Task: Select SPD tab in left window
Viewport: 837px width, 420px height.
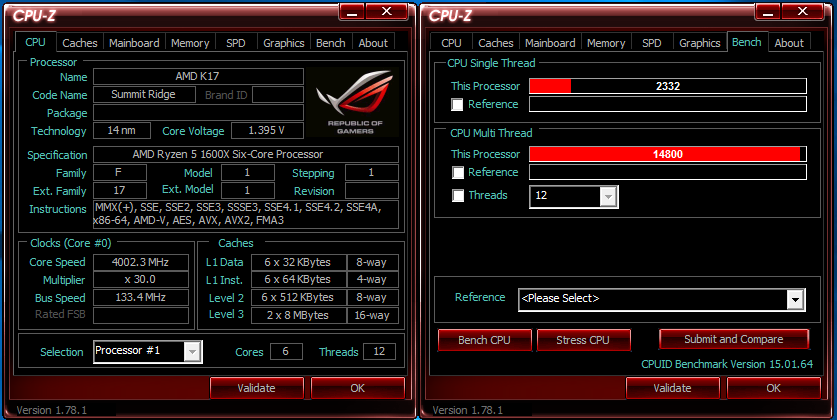Action: (x=235, y=43)
